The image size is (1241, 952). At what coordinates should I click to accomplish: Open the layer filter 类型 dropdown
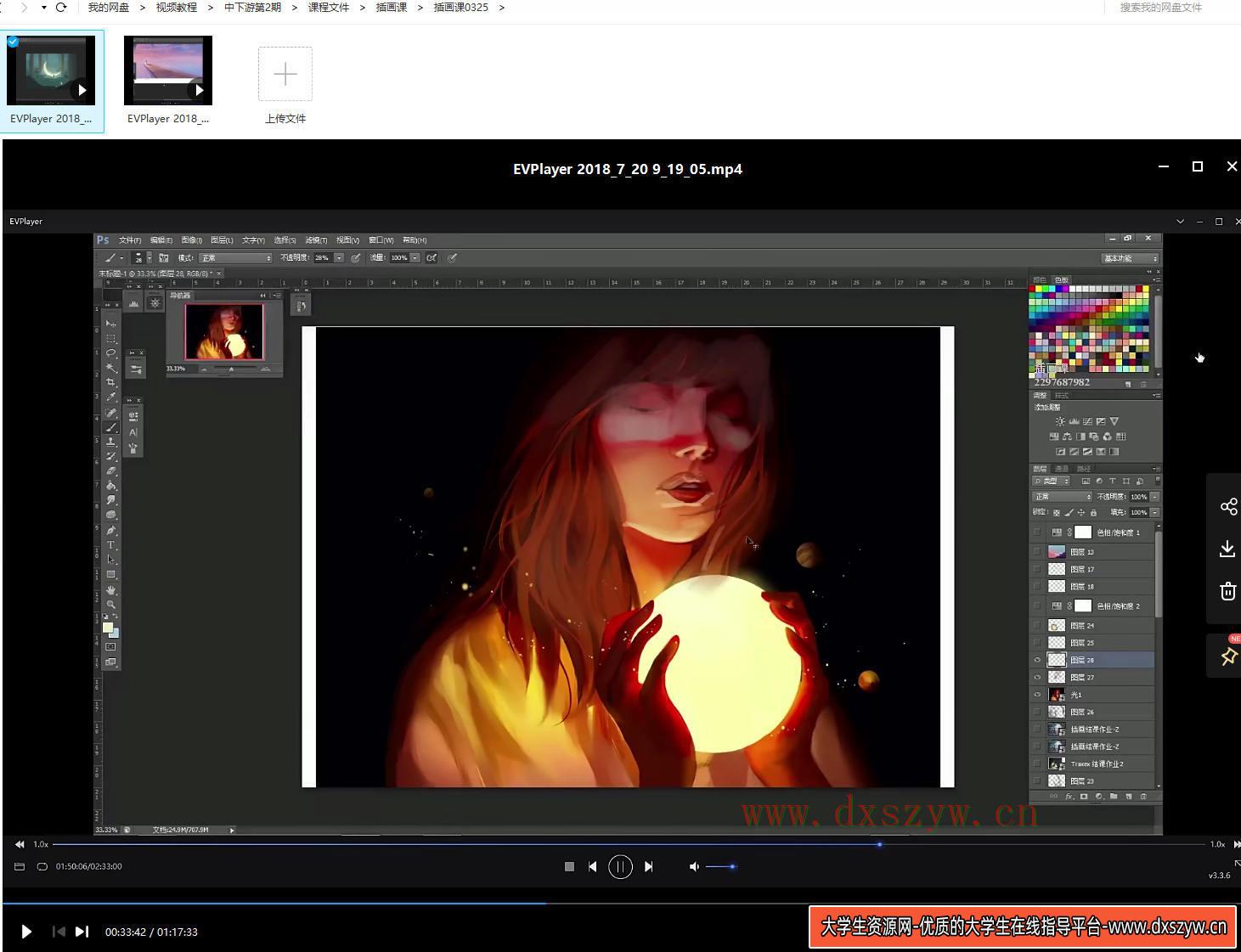[1052, 482]
